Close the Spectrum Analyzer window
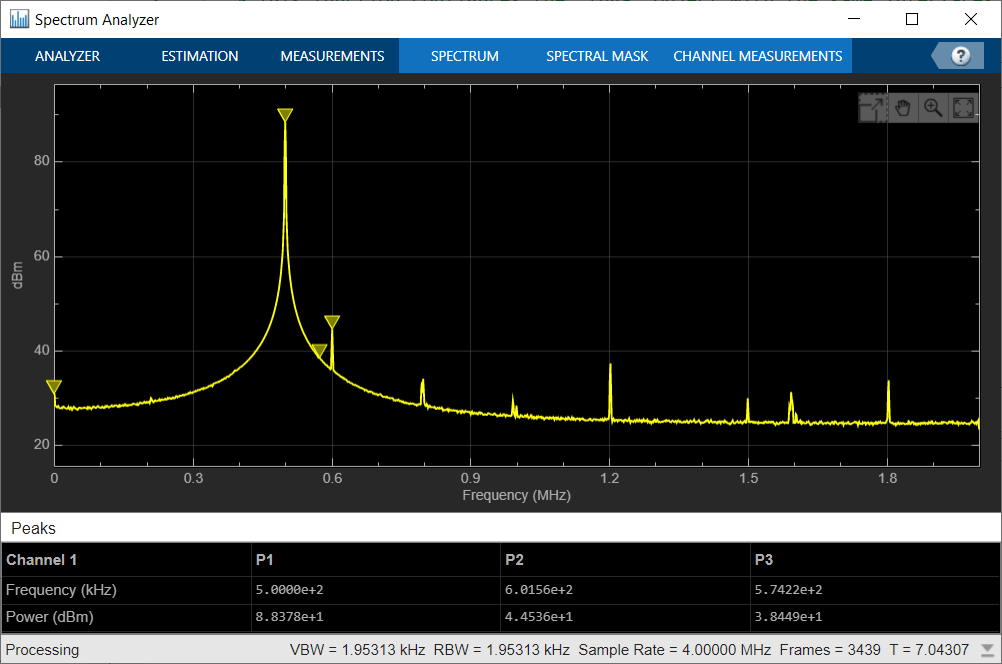1002x664 pixels. click(x=971, y=19)
